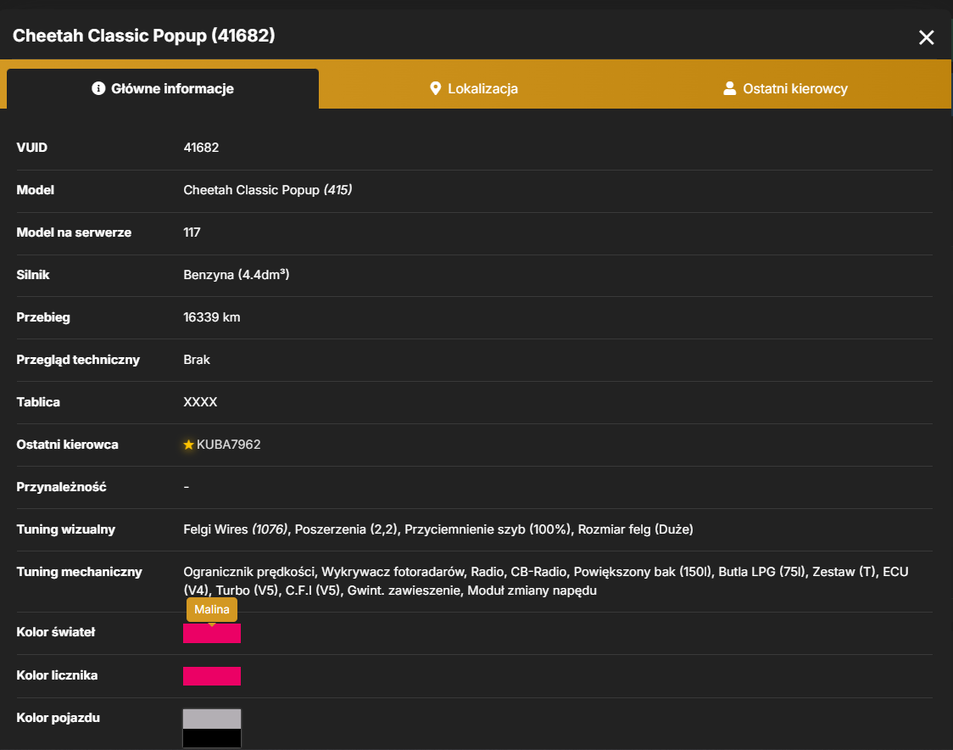The image size is (953, 750).
Task: Click the Kolor pojazdu row label
Action: point(58,718)
